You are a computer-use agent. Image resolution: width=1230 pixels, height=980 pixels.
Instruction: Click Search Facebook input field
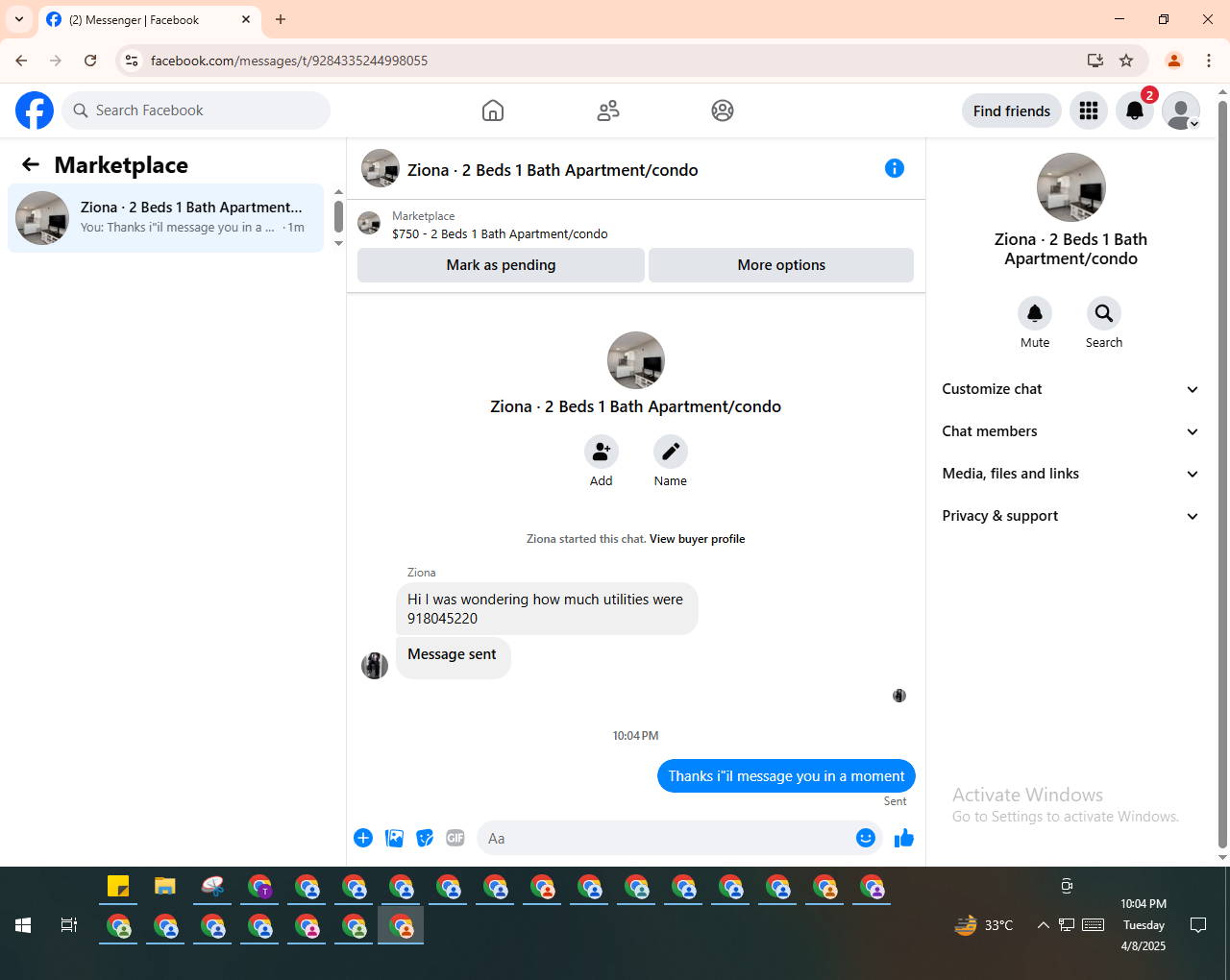(x=196, y=110)
